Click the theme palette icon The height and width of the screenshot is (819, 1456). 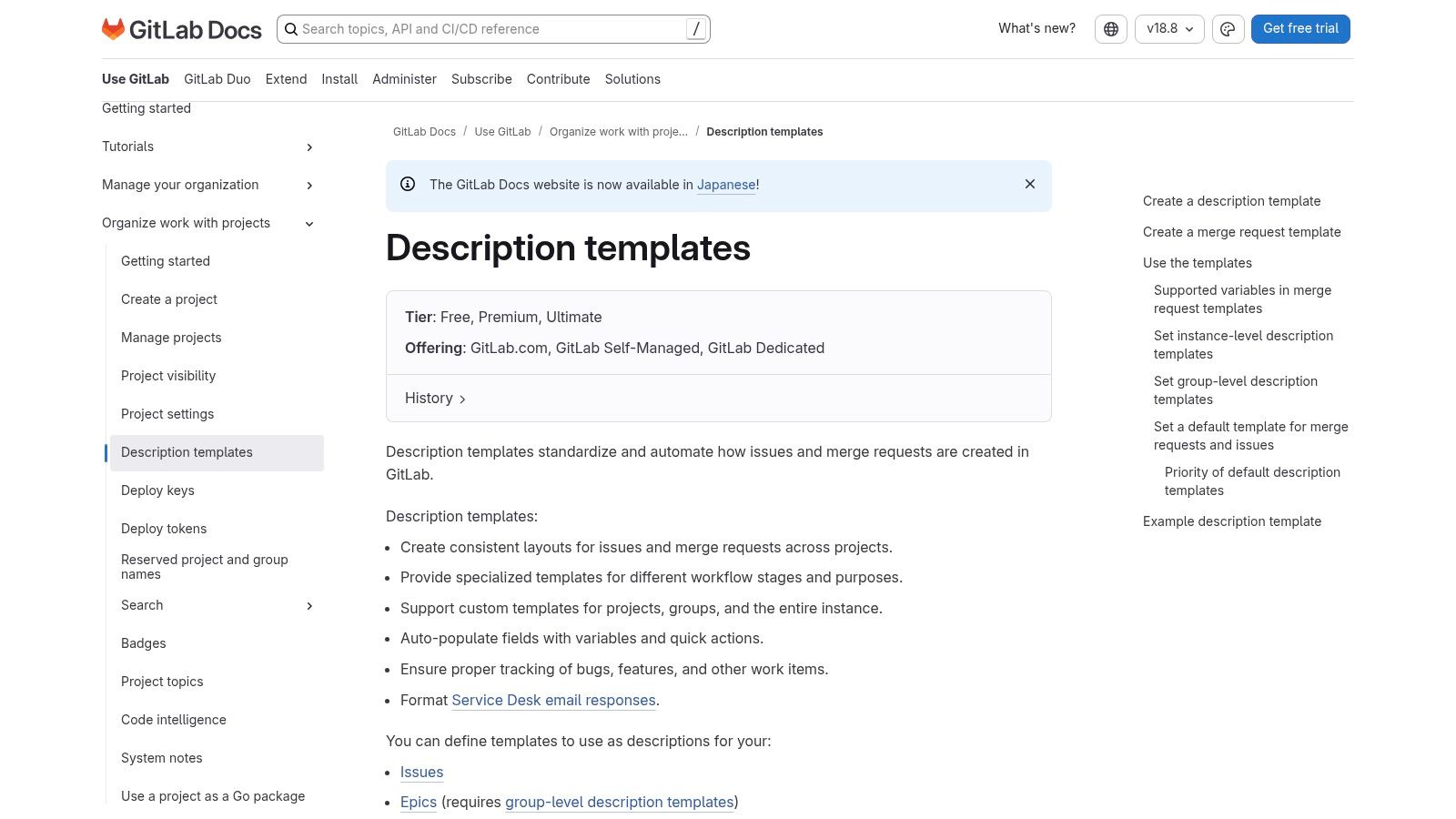[x=1228, y=28]
